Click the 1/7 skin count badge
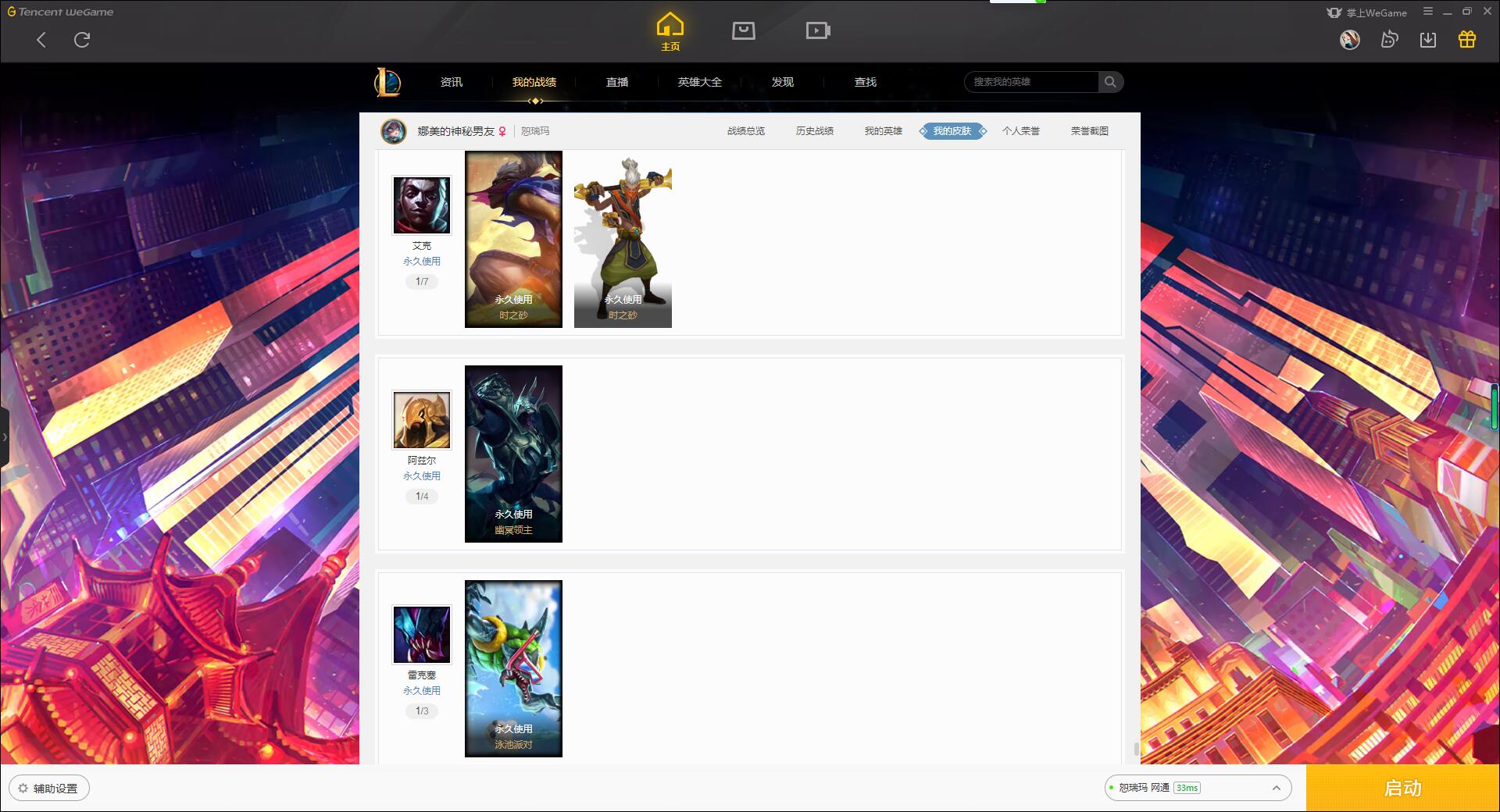Viewport: 1500px width, 812px height. click(422, 282)
